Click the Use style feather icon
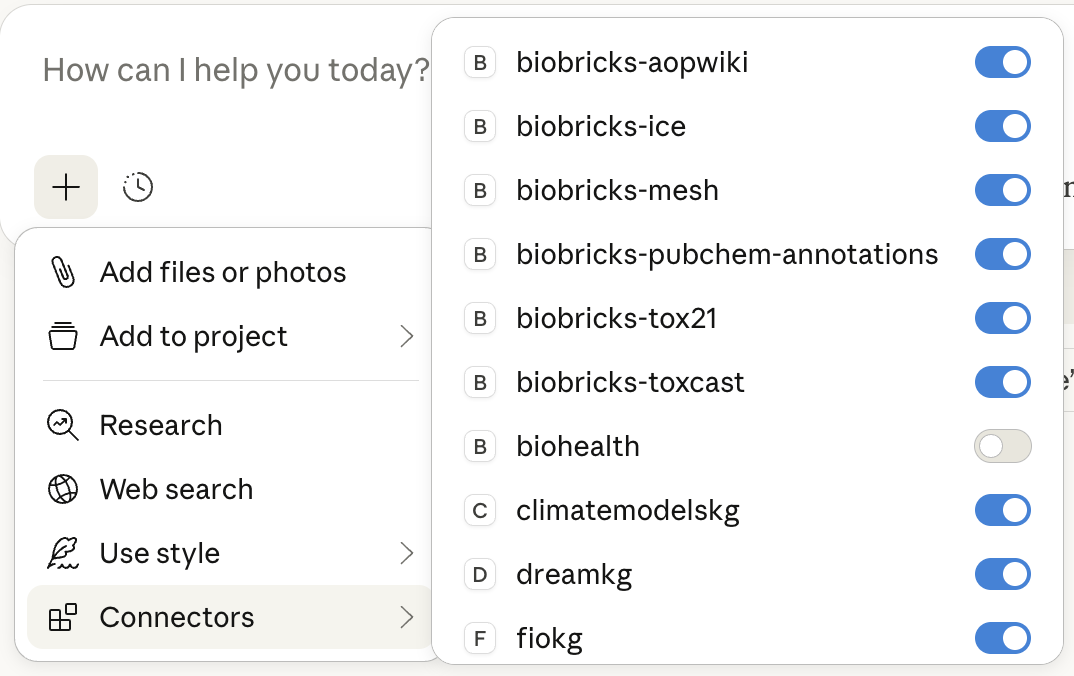Screen dimensions: 1074x676 tap(62, 553)
